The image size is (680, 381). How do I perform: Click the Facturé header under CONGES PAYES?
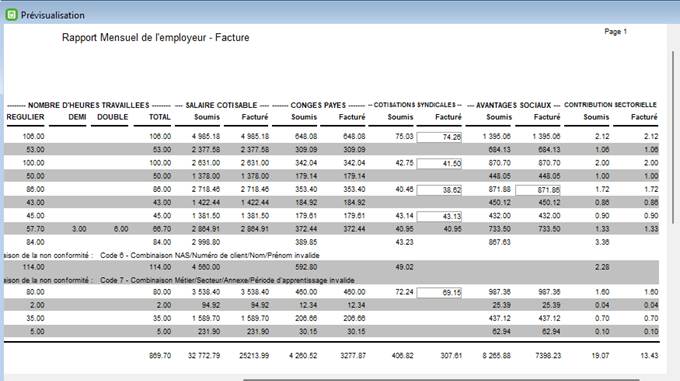click(352, 117)
